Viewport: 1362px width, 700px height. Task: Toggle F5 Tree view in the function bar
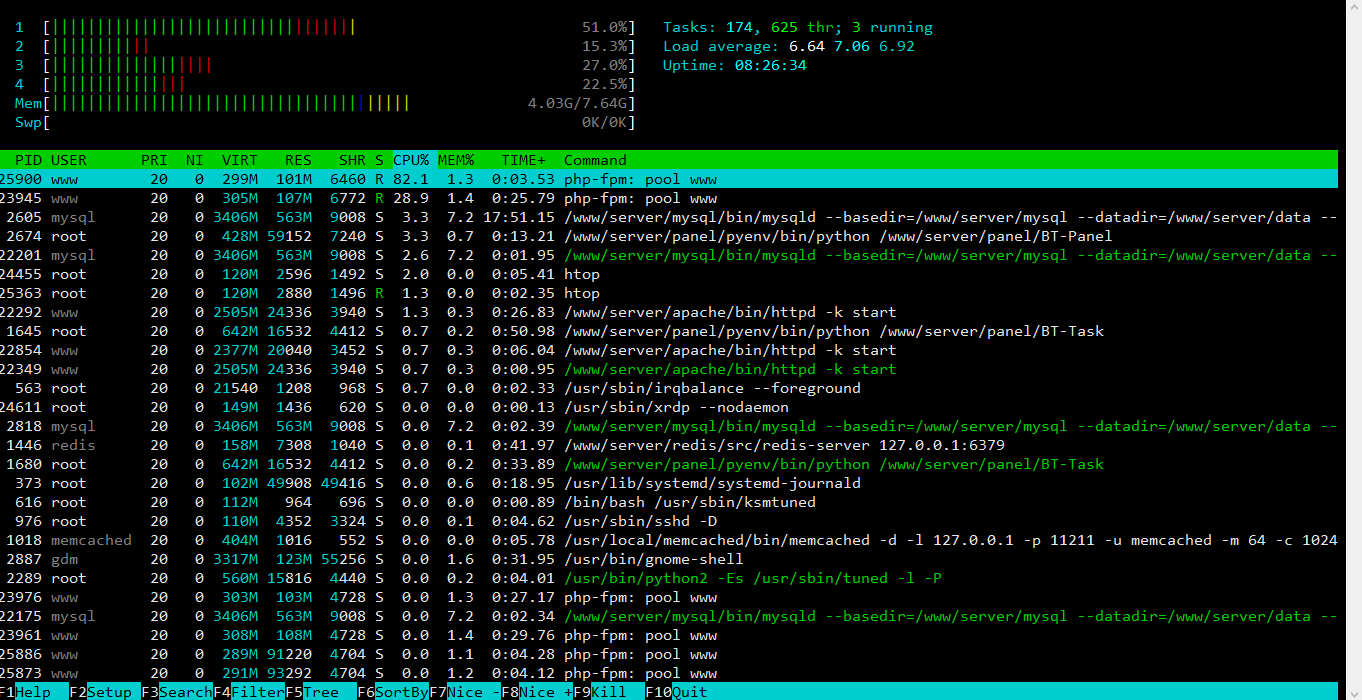tap(322, 692)
